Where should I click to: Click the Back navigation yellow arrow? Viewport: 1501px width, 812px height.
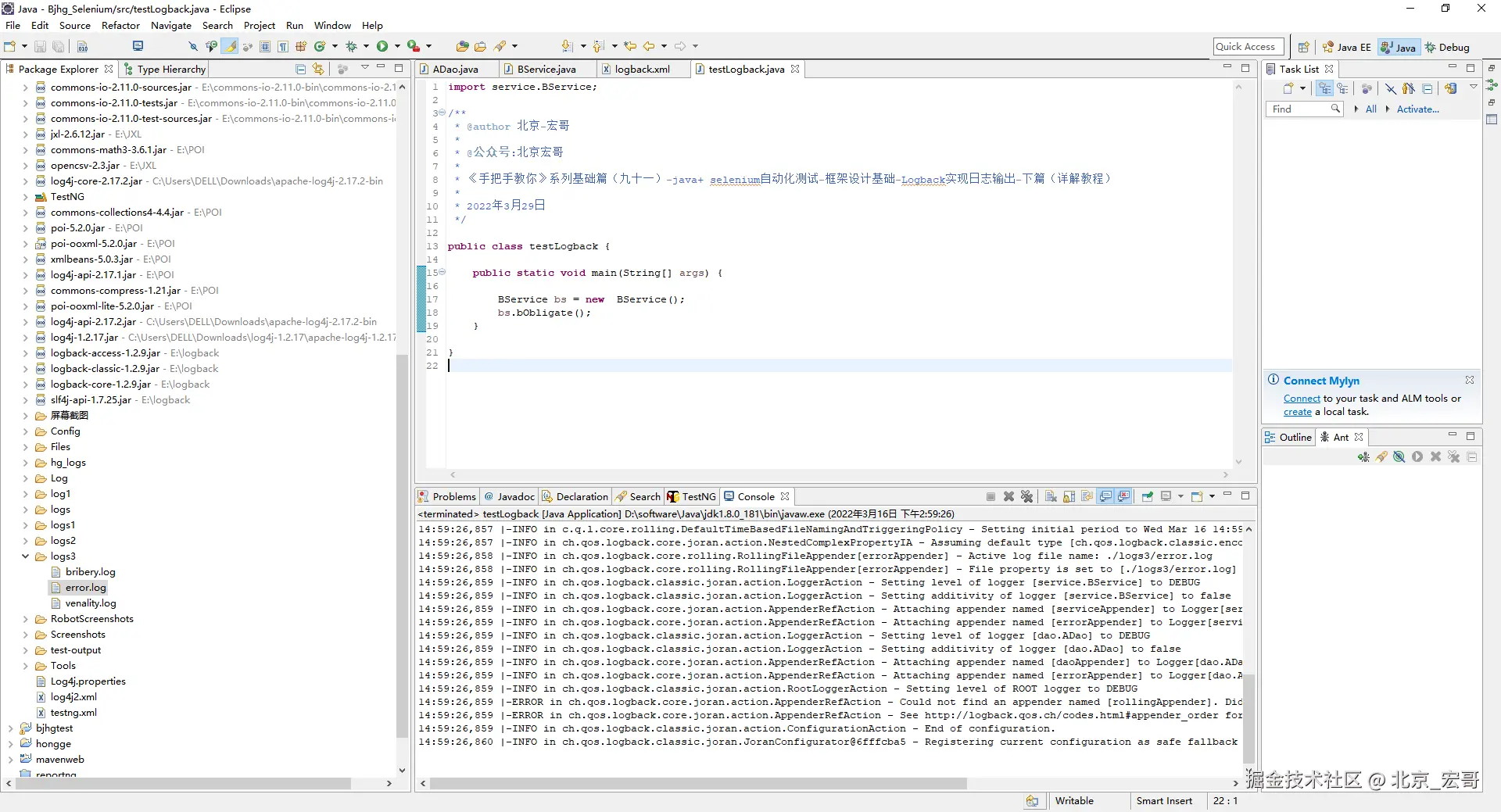649,47
